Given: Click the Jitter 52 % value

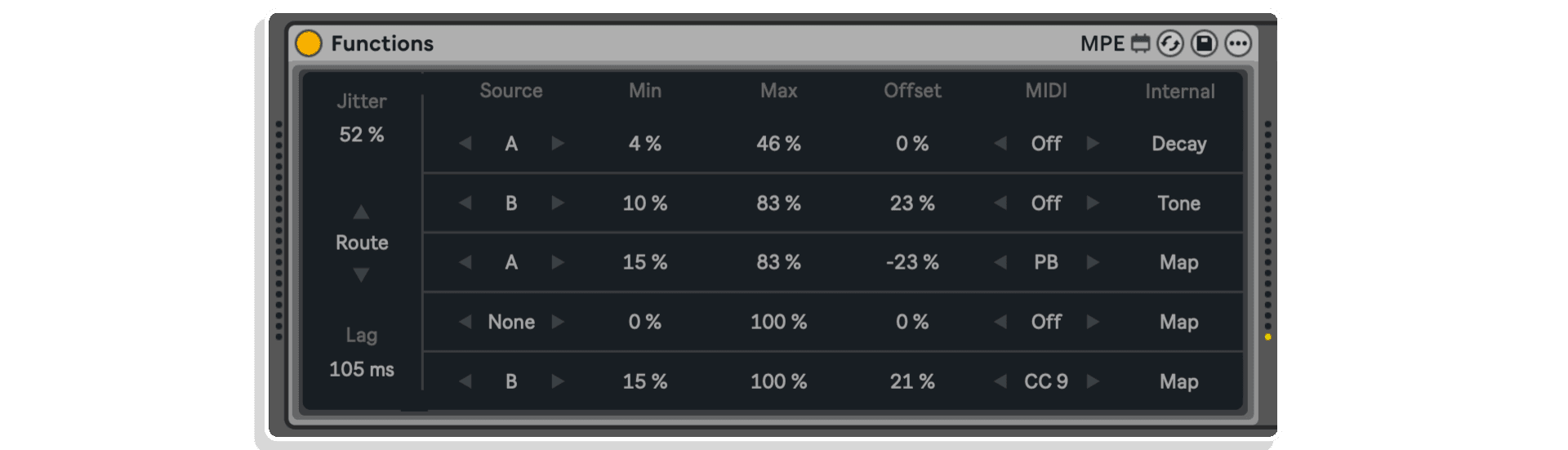Looking at the screenshot, I should tap(362, 135).
